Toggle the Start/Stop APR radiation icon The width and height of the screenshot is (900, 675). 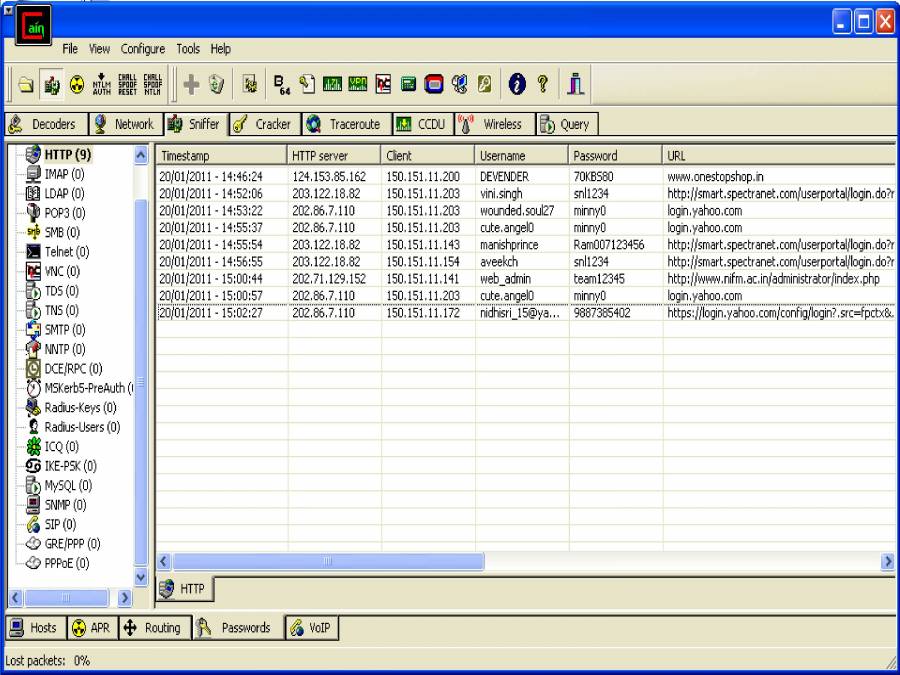click(77, 85)
